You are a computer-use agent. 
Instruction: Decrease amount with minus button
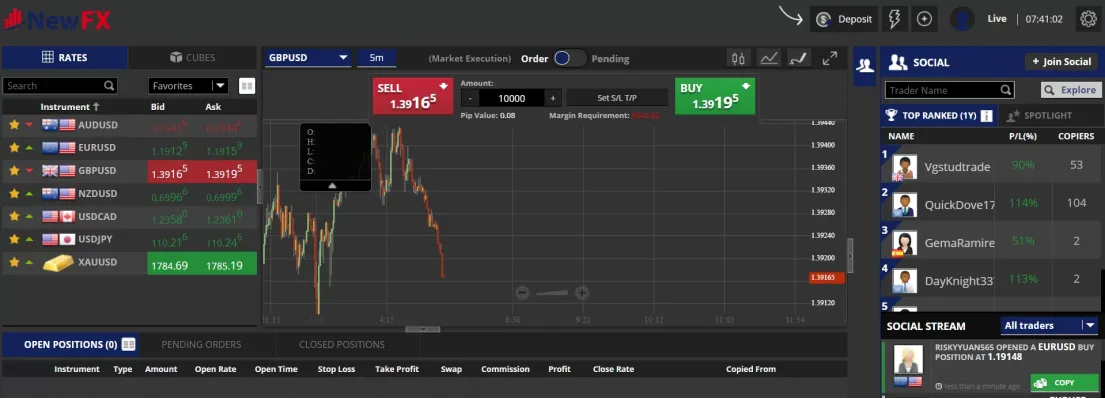click(471, 99)
